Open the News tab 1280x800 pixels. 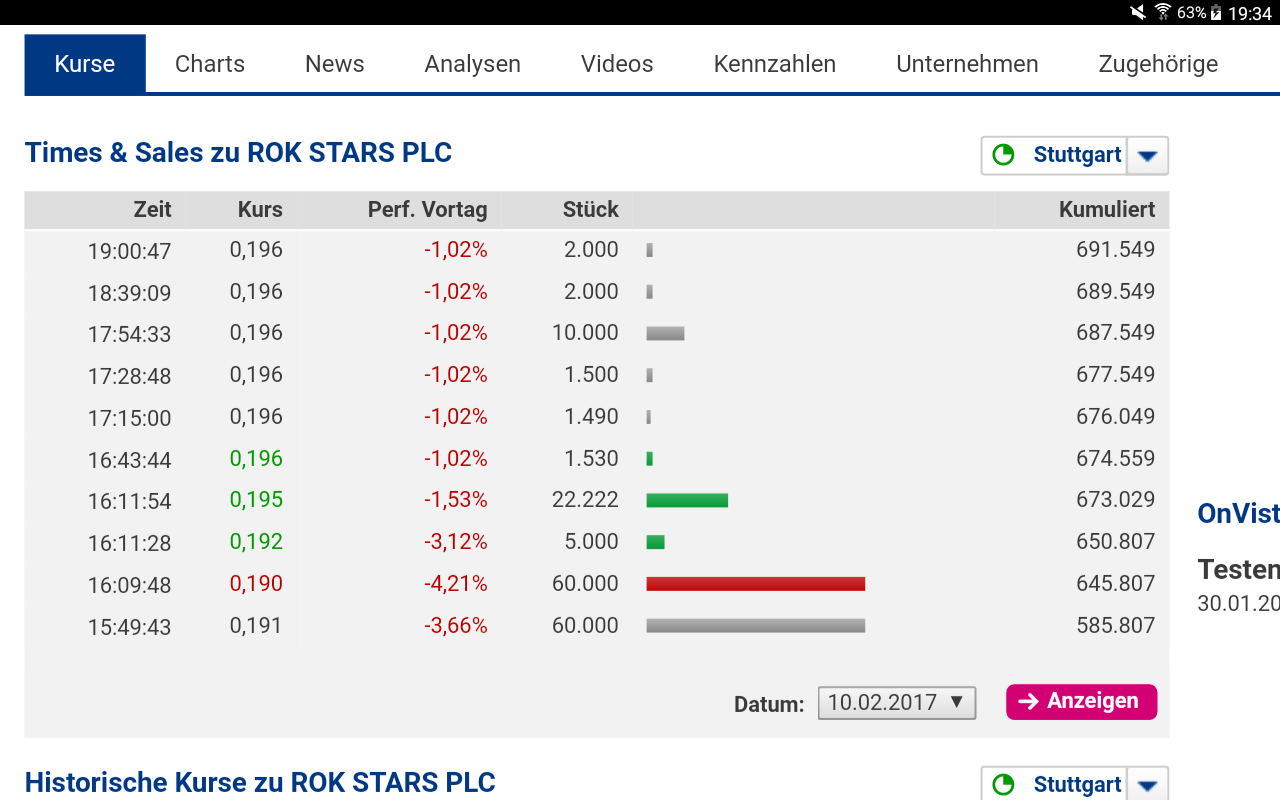pyautogui.click(x=334, y=64)
